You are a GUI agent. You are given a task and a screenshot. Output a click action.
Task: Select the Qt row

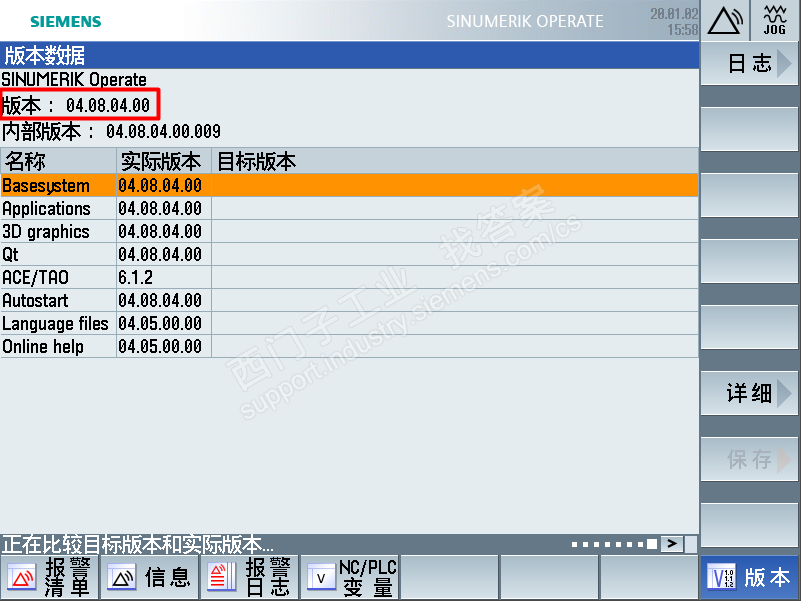[x=349, y=254]
